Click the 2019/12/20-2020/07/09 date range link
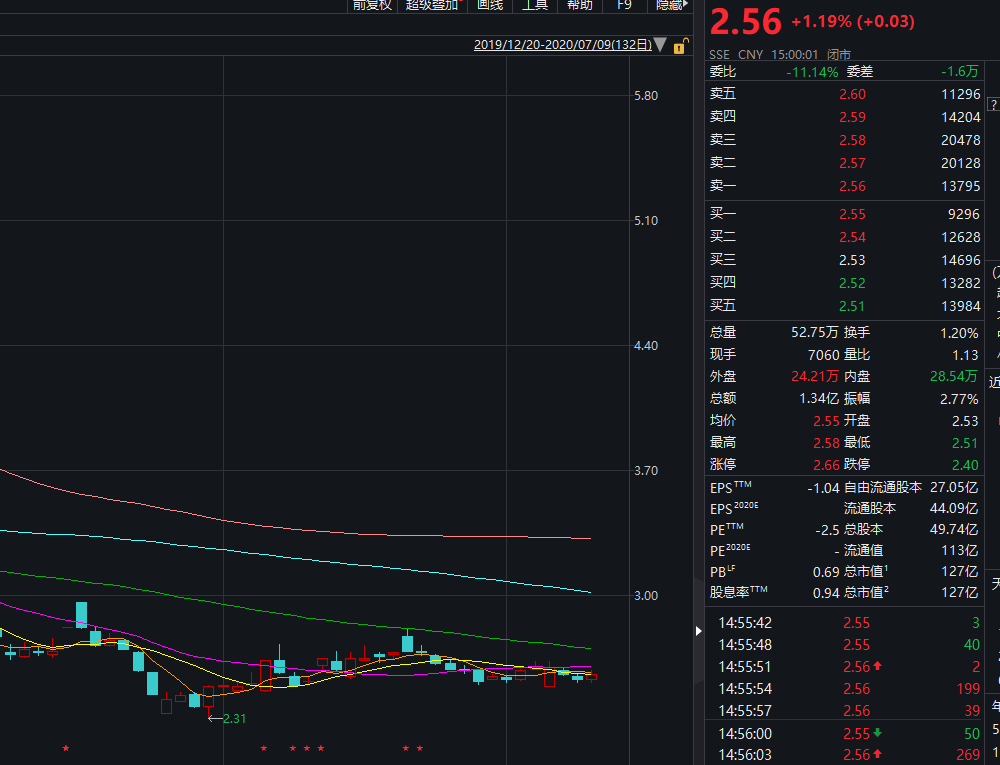Viewport: 1000px width, 765px height. click(x=562, y=45)
